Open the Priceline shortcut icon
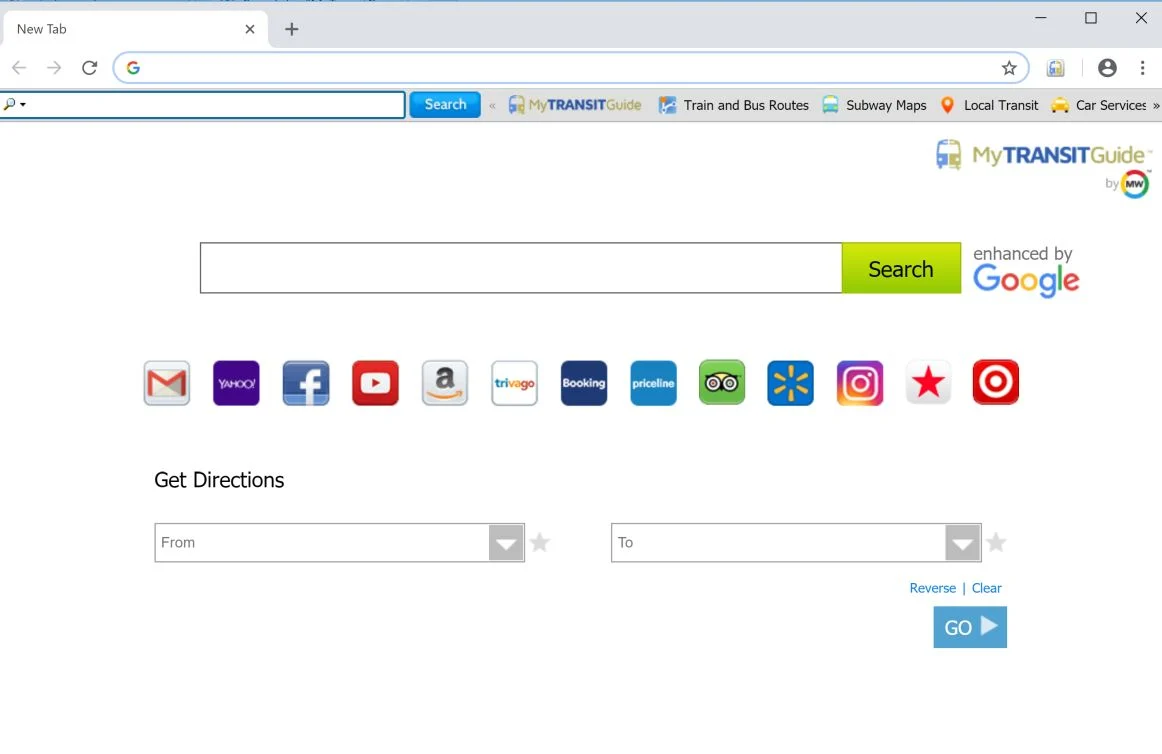The height and width of the screenshot is (754, 1162). coord(653,383)
